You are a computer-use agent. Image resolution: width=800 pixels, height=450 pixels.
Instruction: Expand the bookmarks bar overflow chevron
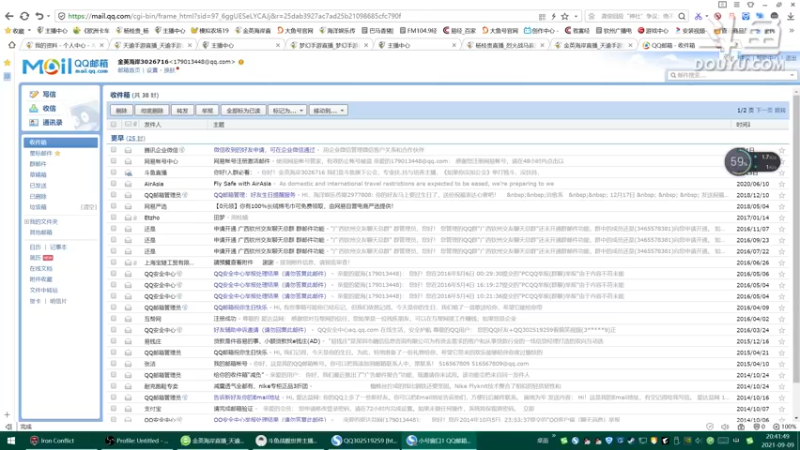tap(791, 31)
